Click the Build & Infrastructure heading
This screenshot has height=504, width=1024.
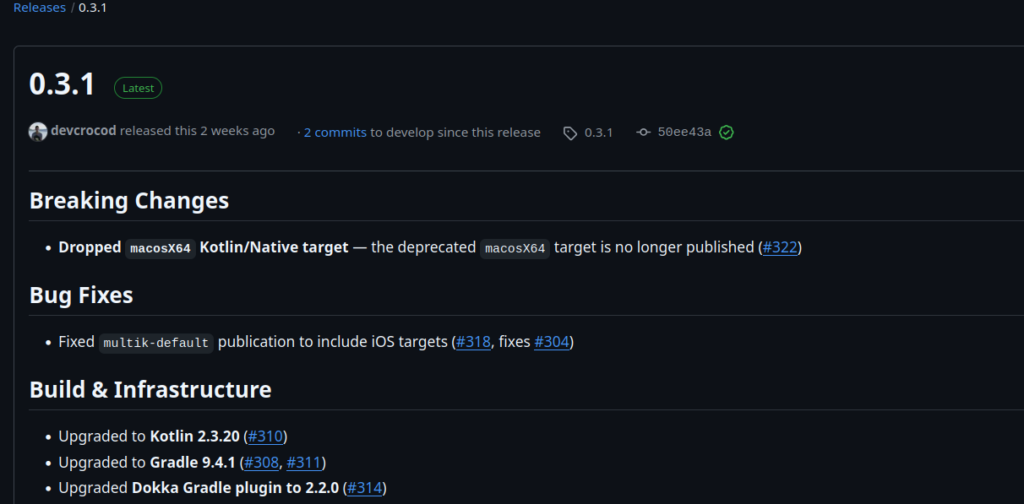150,390
